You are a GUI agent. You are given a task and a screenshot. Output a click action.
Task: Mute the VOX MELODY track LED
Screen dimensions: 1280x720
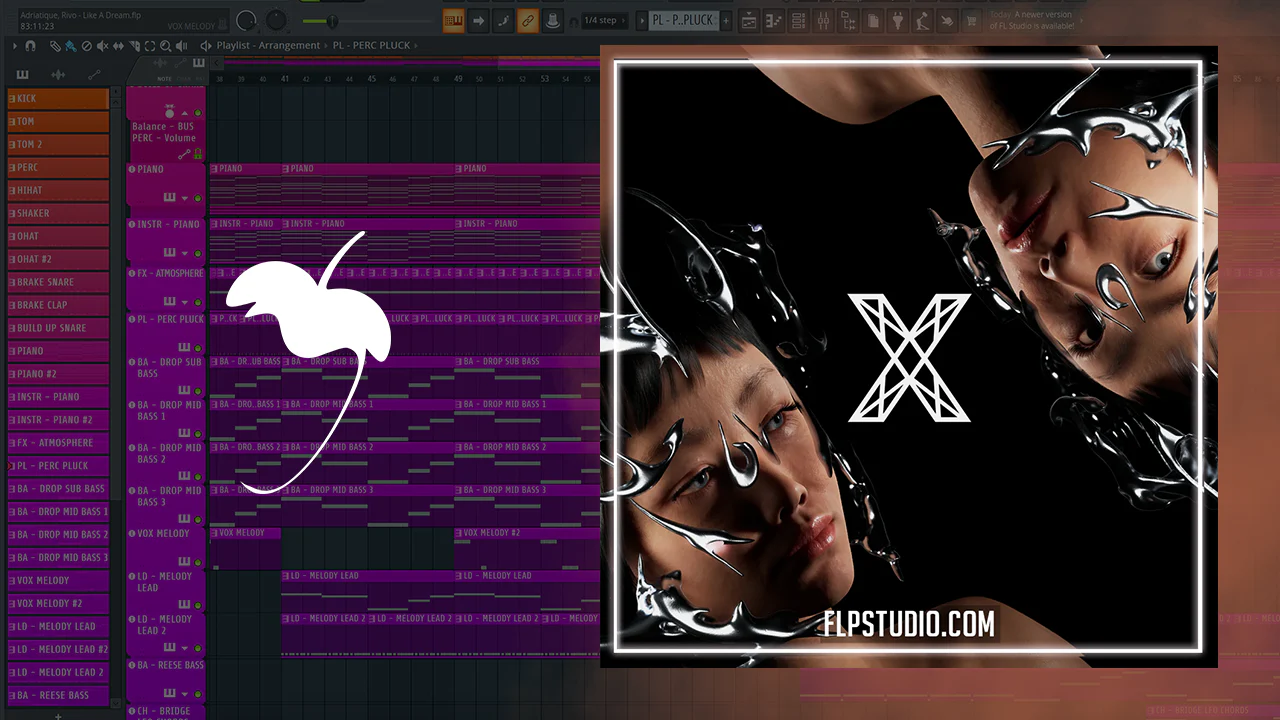point(198,562)
